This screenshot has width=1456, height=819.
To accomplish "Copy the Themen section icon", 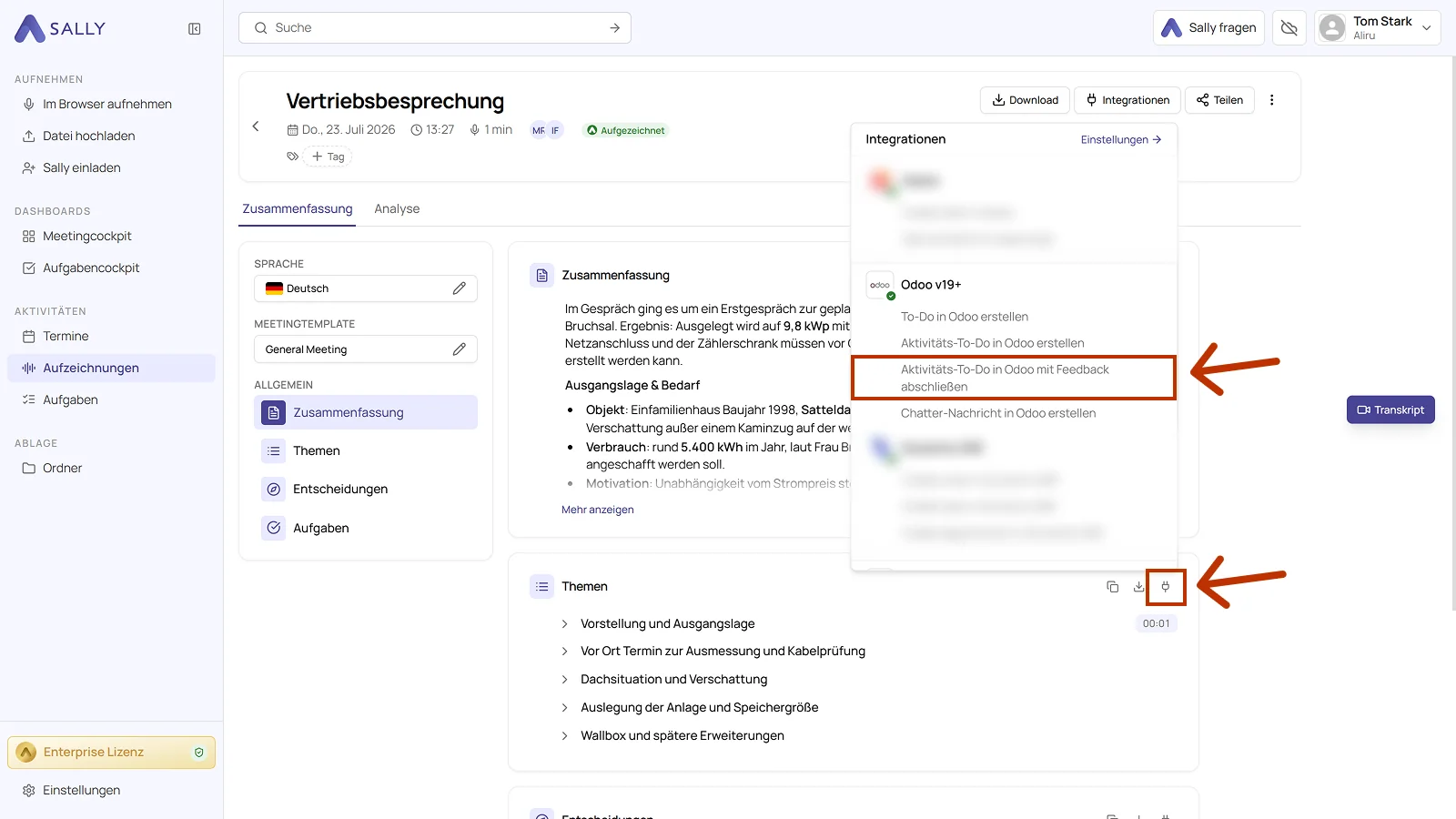I will point(1112,587).
